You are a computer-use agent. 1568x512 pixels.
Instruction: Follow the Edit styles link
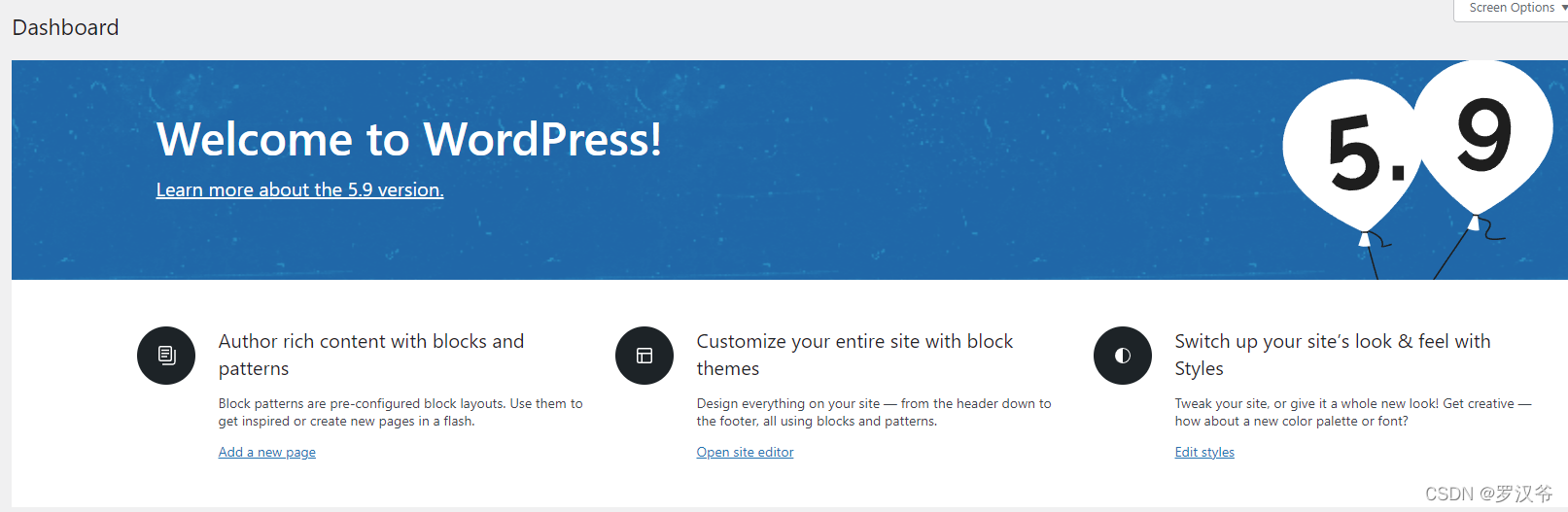(x=1204, y=452)
